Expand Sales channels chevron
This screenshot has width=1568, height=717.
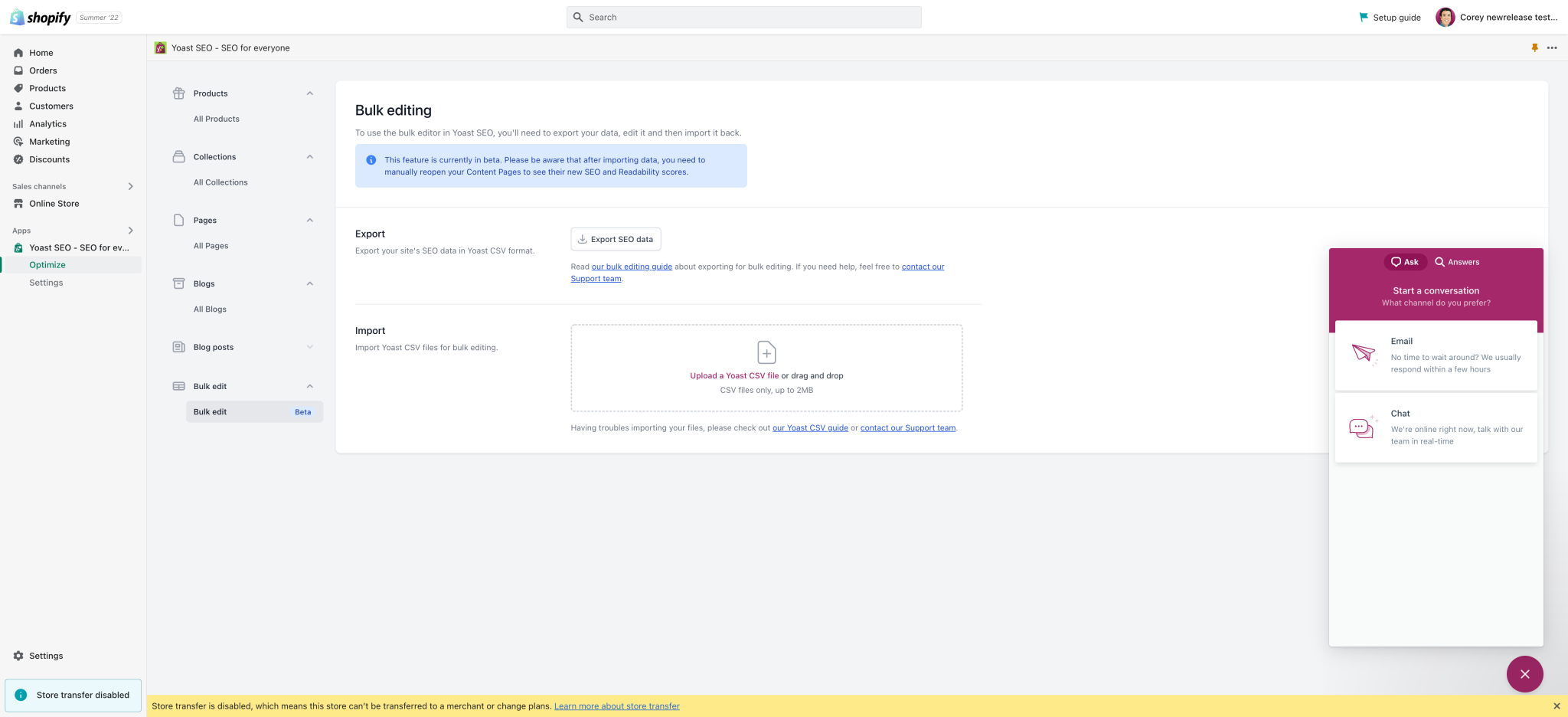tap(131, 186)
